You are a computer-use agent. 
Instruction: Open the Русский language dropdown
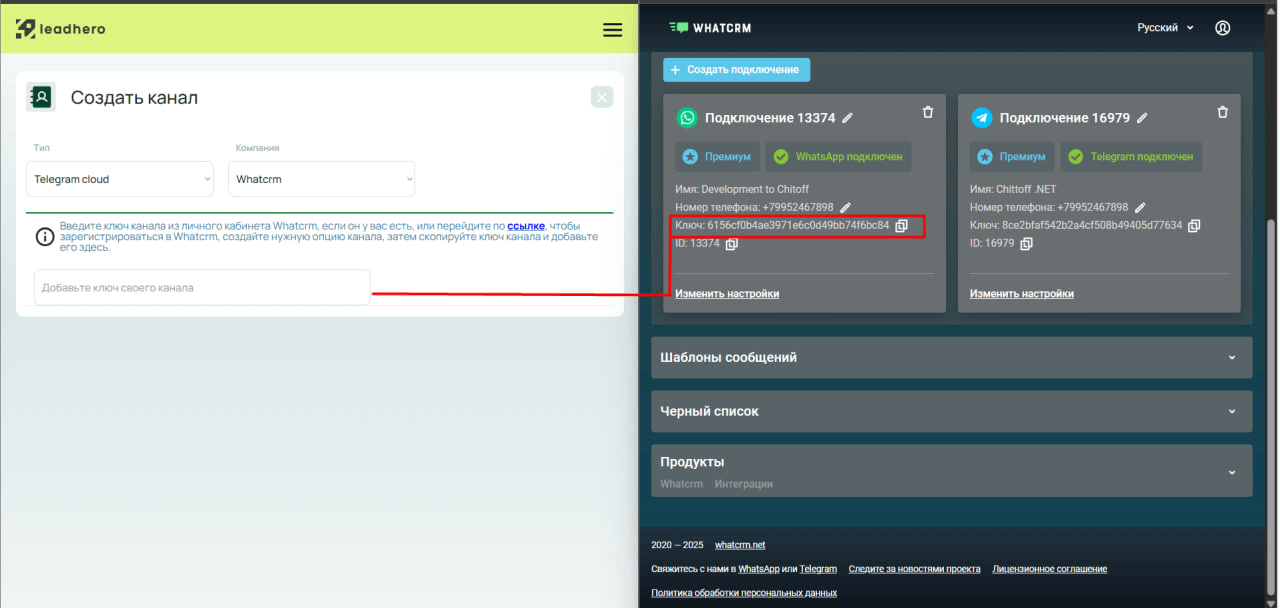click(1165, 28)
